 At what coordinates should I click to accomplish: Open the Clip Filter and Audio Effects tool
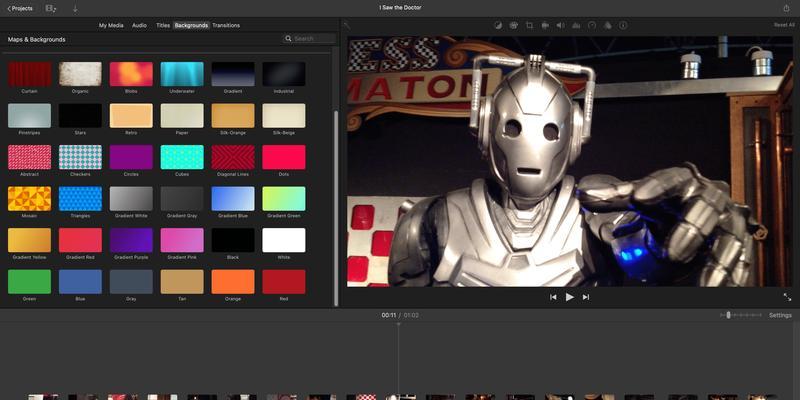pos(607,25)
